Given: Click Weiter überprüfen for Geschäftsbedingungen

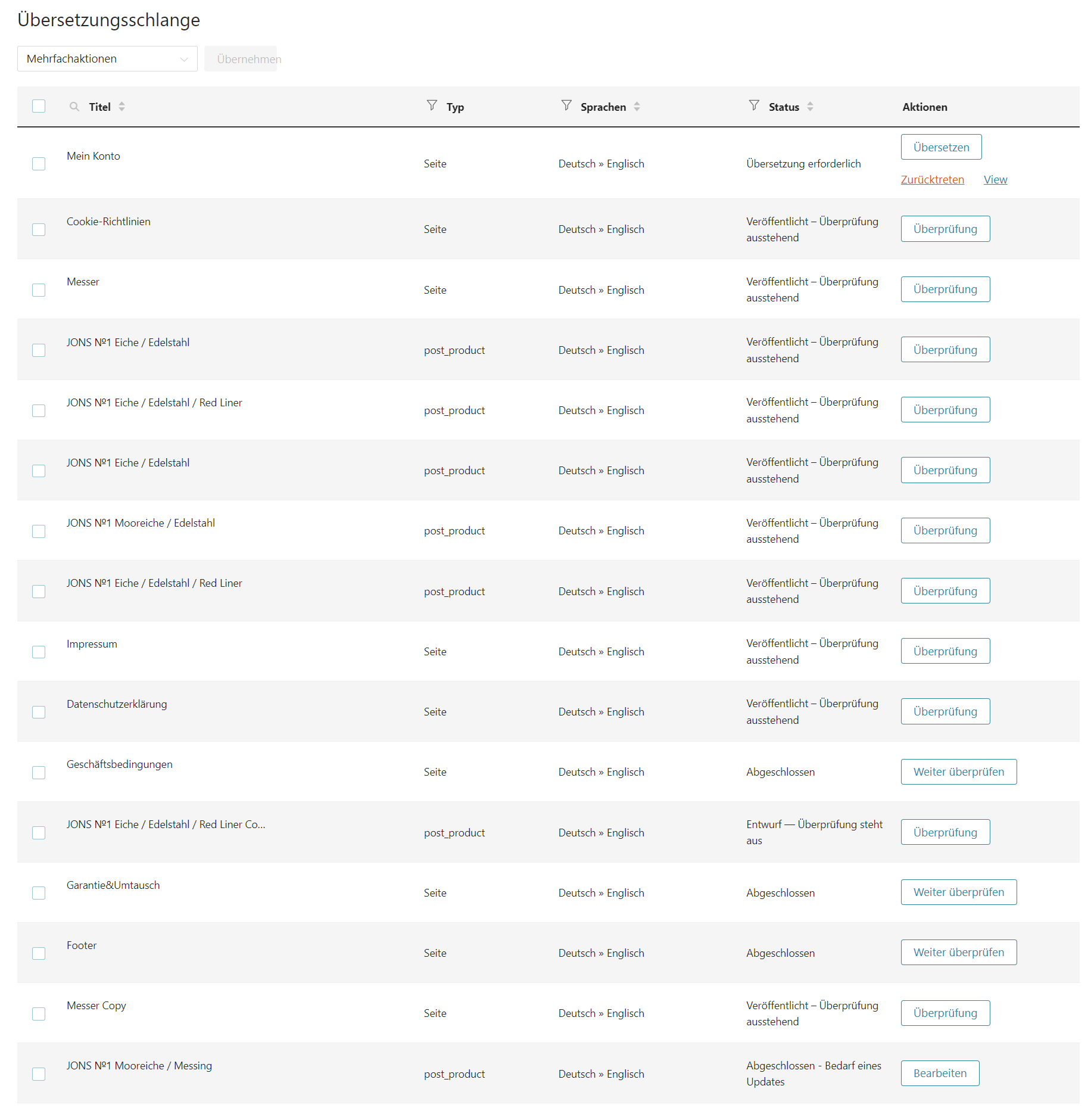Looking at the screenshot, I should tap(958, 772).
